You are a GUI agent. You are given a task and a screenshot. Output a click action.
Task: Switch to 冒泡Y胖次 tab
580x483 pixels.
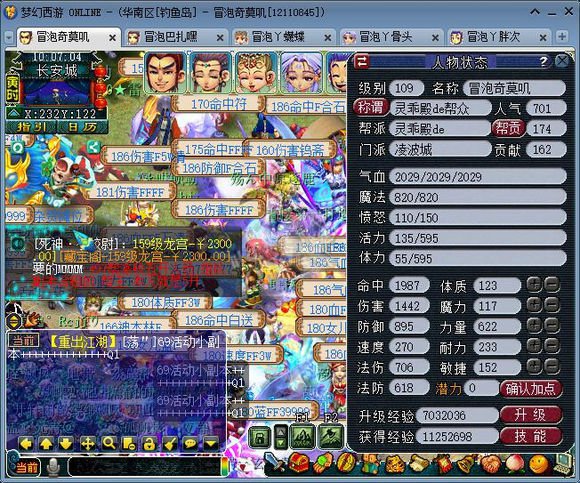click(498, 37)
